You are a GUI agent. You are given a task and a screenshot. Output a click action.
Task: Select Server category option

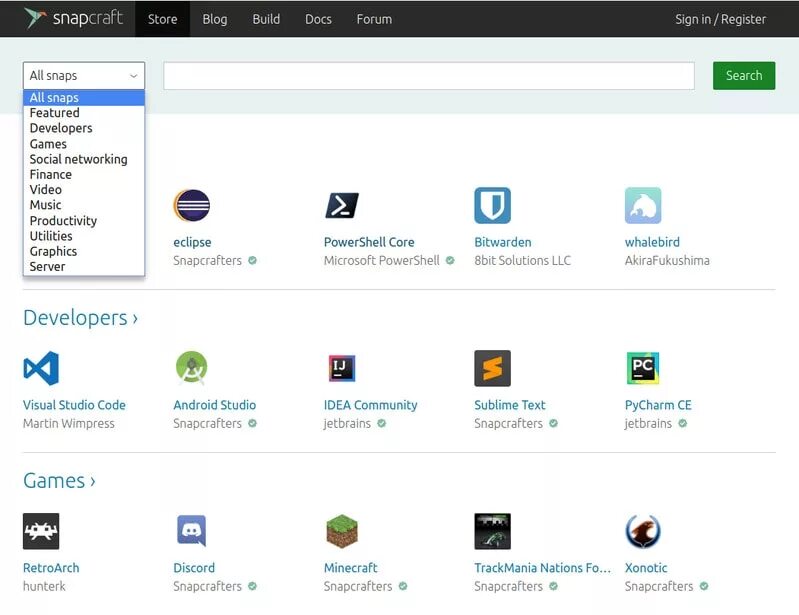click(x=84, y=266)
